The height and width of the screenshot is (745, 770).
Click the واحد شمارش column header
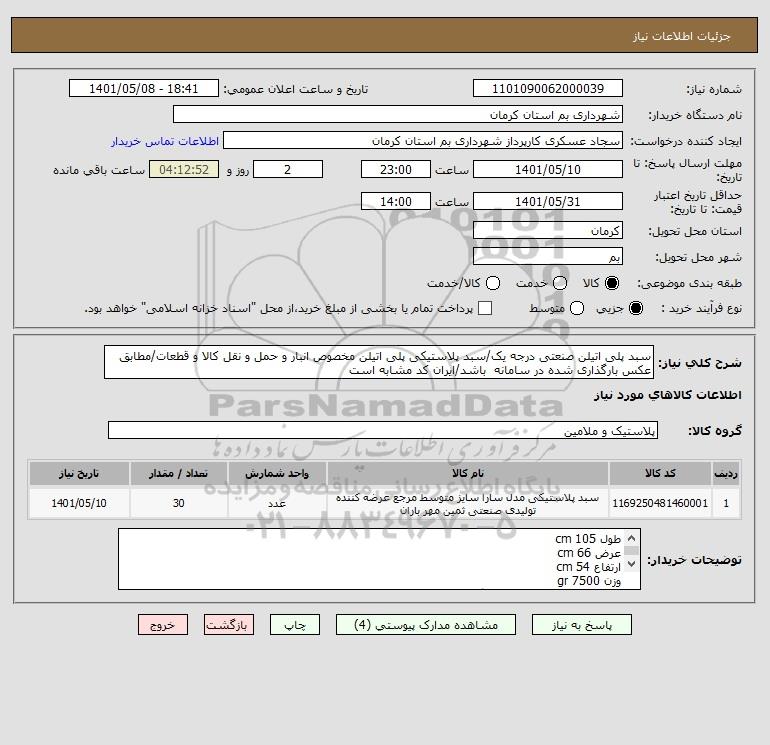click(277, 473)
